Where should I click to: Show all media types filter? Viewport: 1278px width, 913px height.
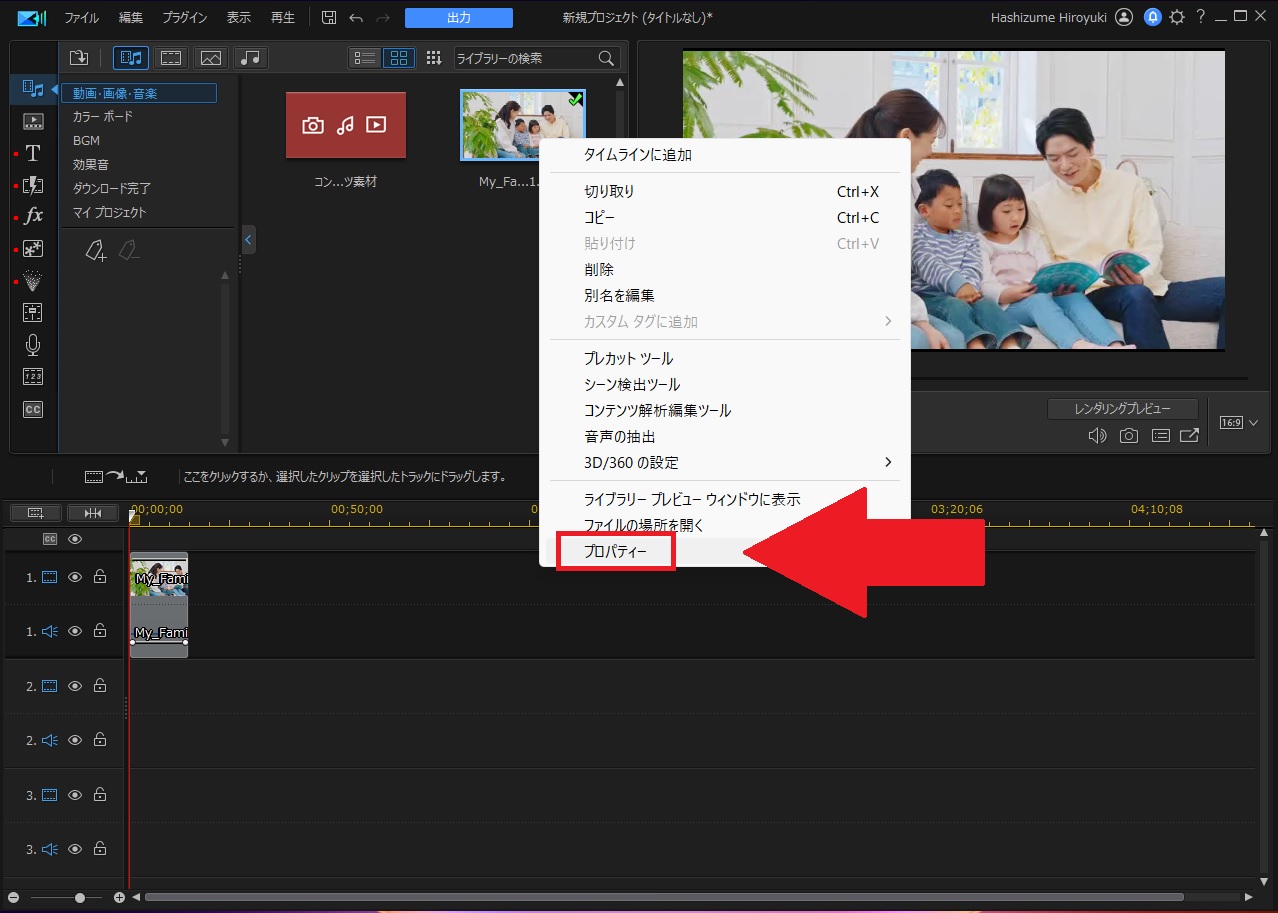point(131,58)
